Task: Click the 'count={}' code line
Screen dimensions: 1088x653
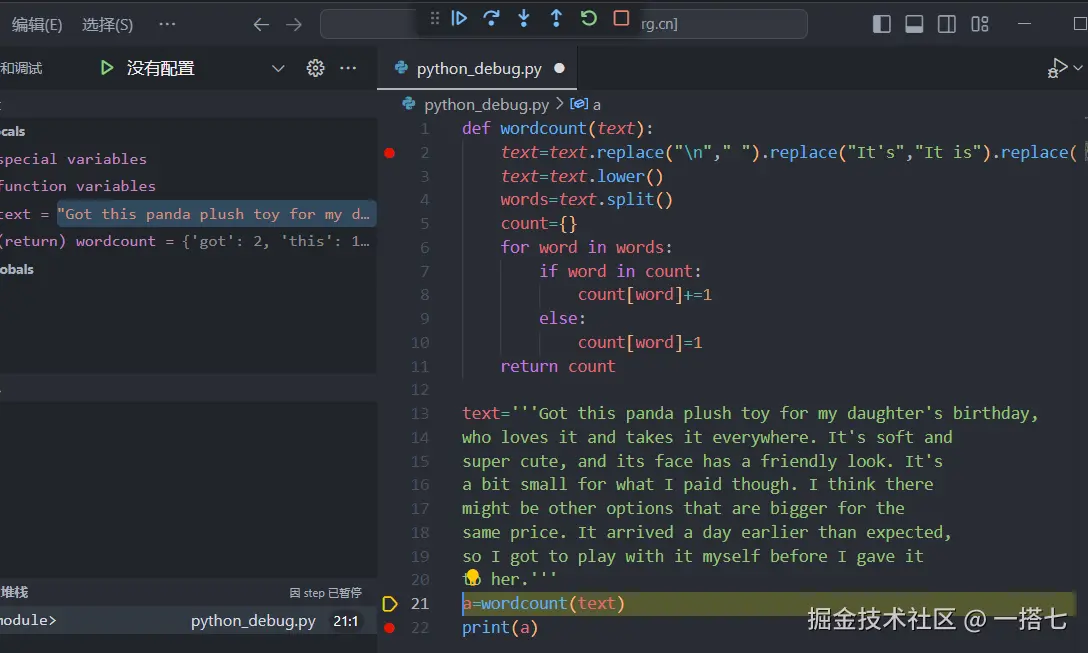Action: 538,223
